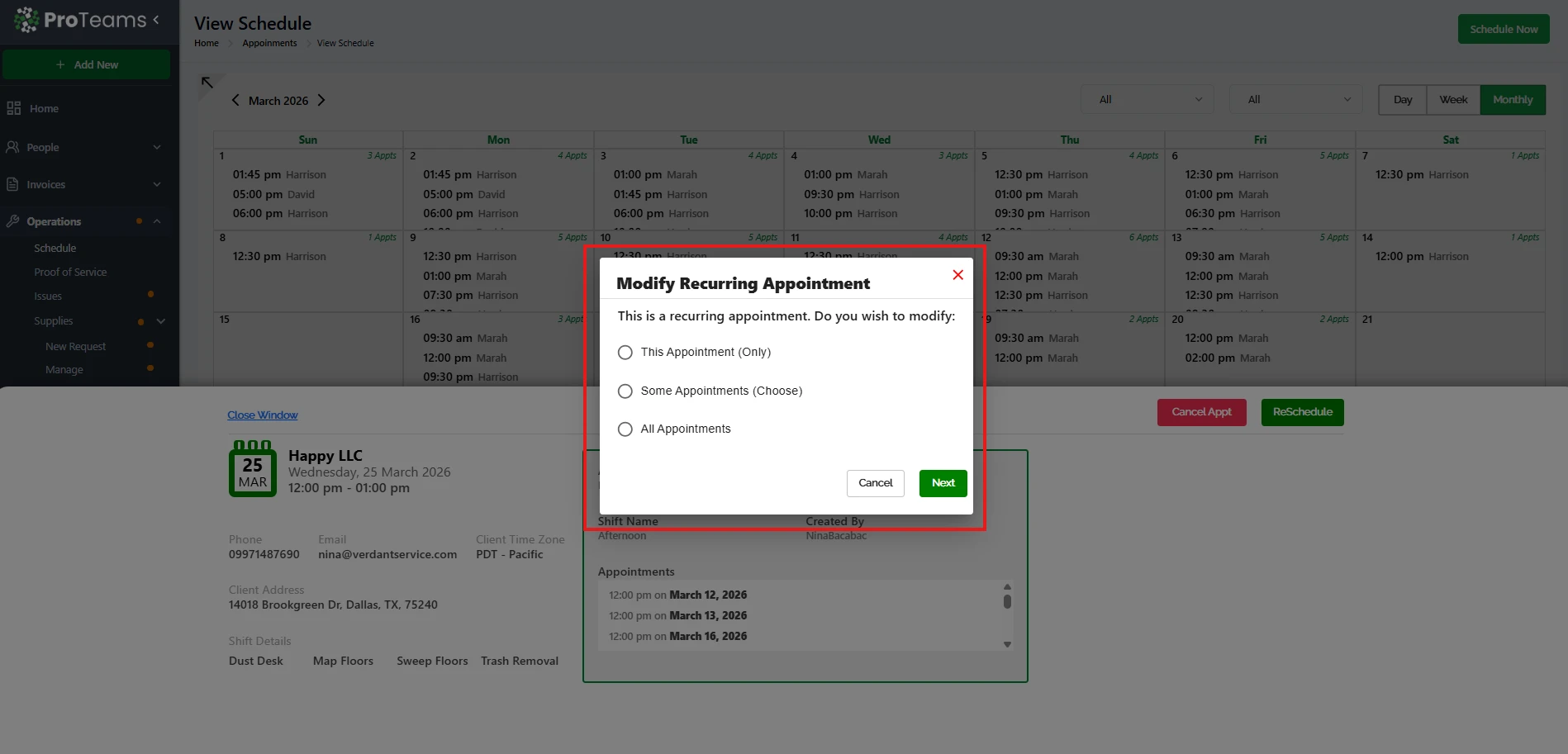Click the Close Window link
This screenshot has height=754, width=1568.
(x=263, y=415)
